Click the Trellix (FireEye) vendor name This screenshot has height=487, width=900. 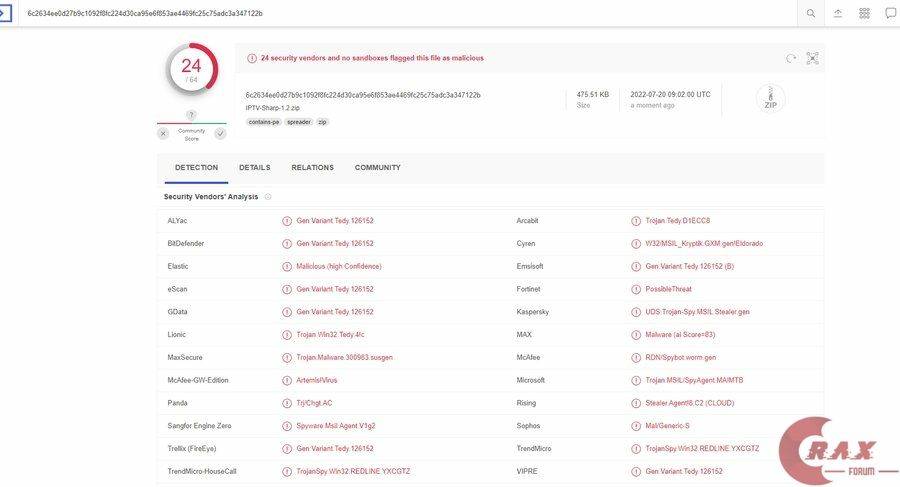[x=192, y=449]
